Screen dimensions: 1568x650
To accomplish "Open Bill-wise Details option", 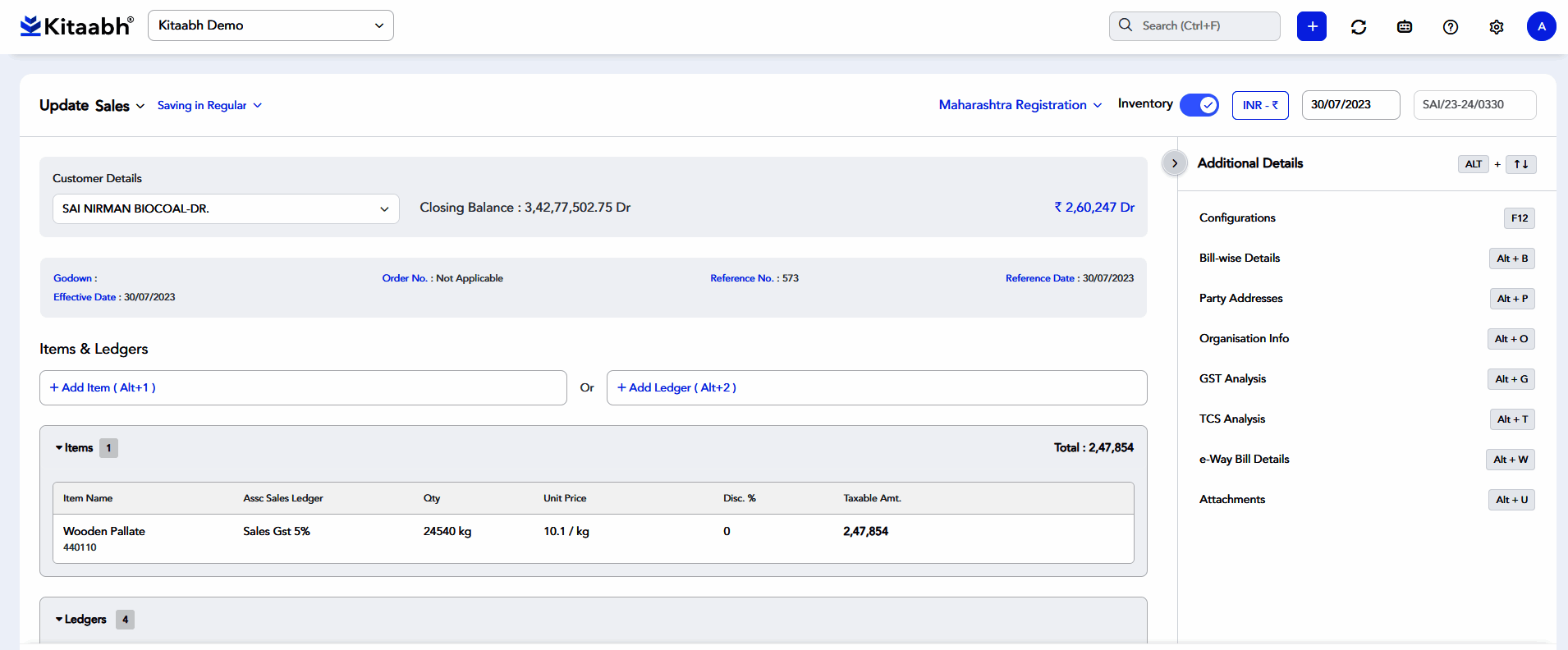I will (1240, 259).
